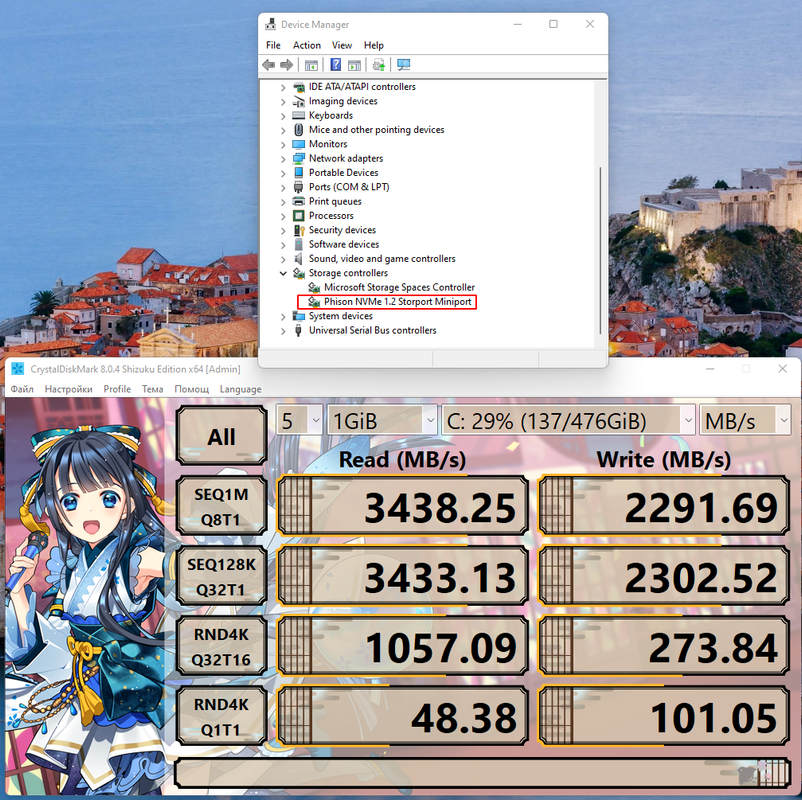
Task: Open the File menu in Device Manager
Action: click(x=273, y=45)
